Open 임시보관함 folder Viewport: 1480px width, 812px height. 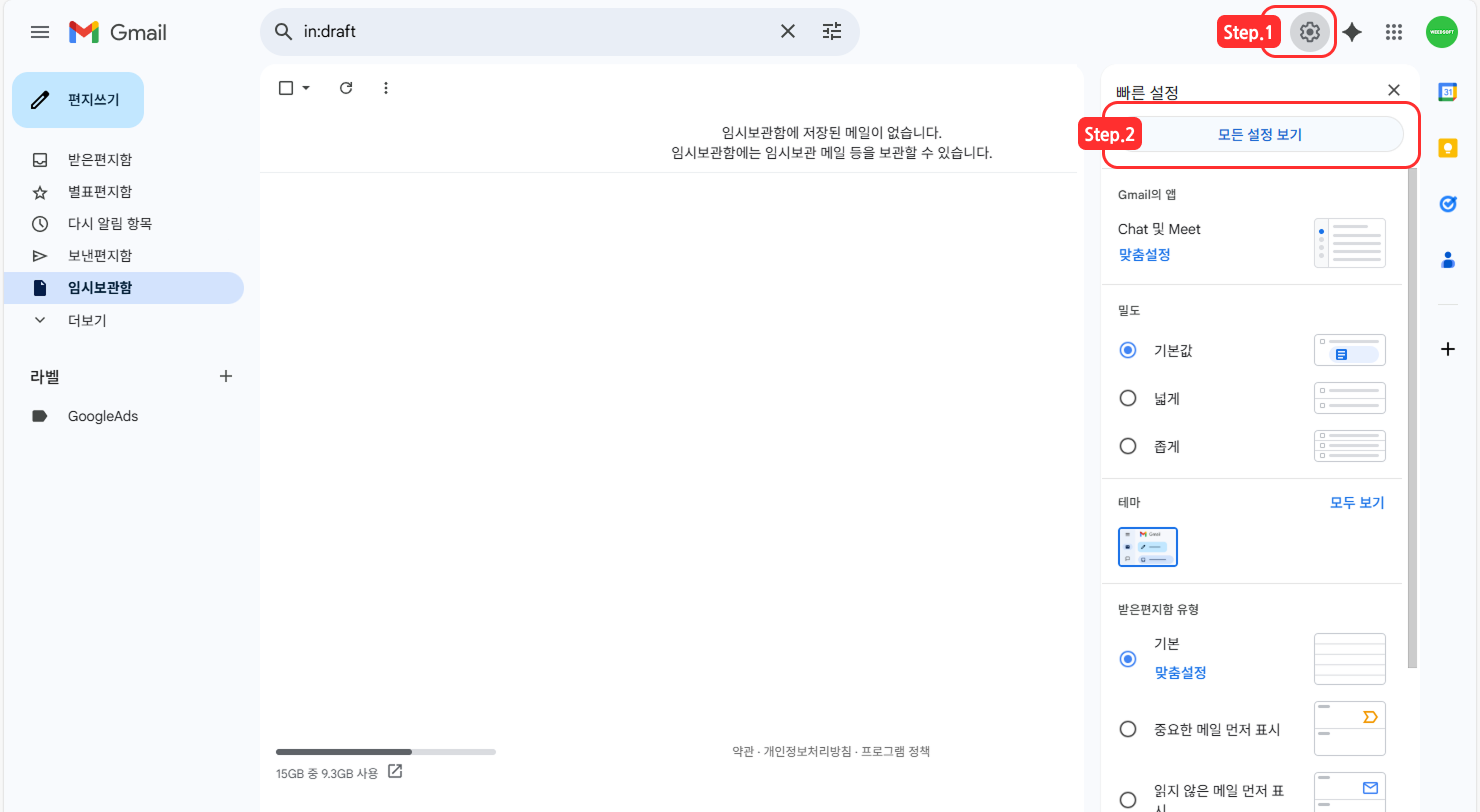click(x=124, y=288)
